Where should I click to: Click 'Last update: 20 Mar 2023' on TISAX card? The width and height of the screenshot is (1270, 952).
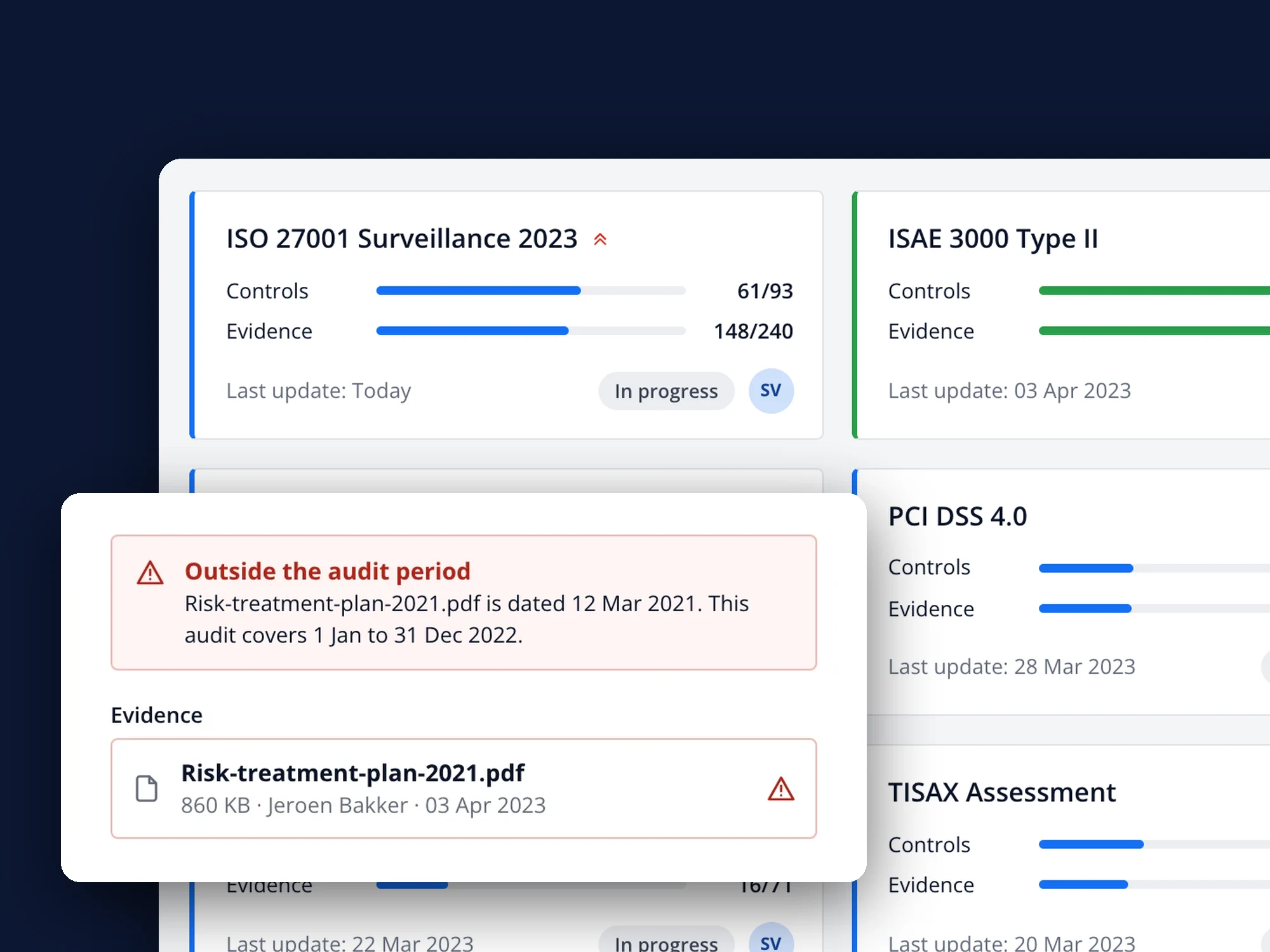(1012, 942)
